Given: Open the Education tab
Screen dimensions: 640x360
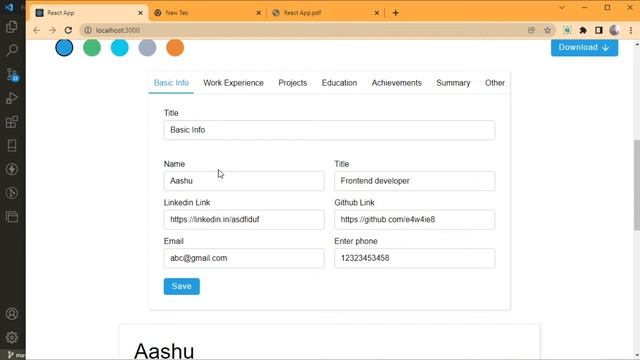Looking at the screenshot, I should tap(339, 83).
